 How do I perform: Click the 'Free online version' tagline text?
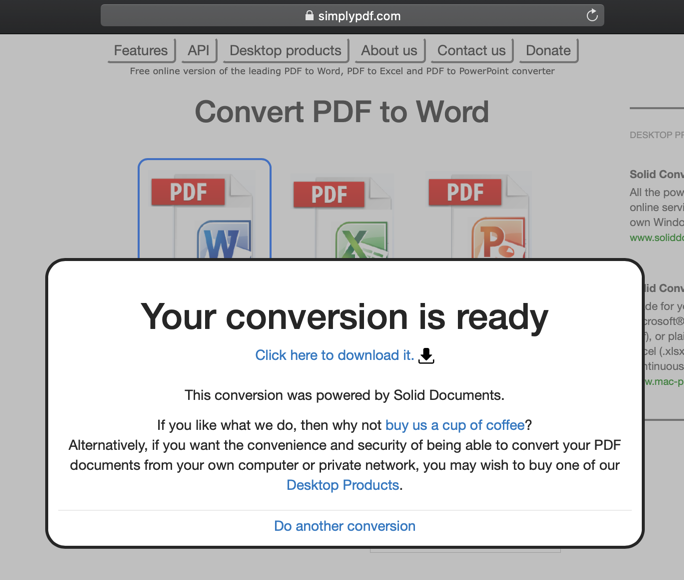click(x=342, y=71)
